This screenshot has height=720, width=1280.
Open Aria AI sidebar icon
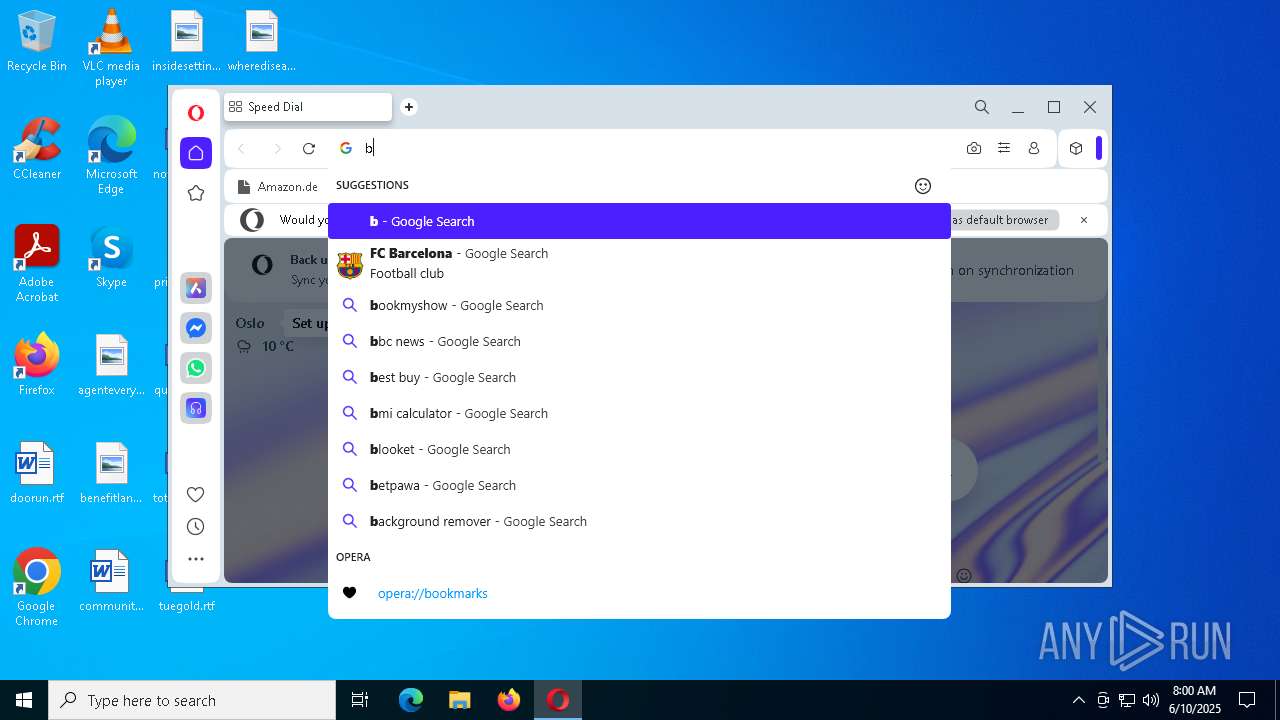click(196, 288)
